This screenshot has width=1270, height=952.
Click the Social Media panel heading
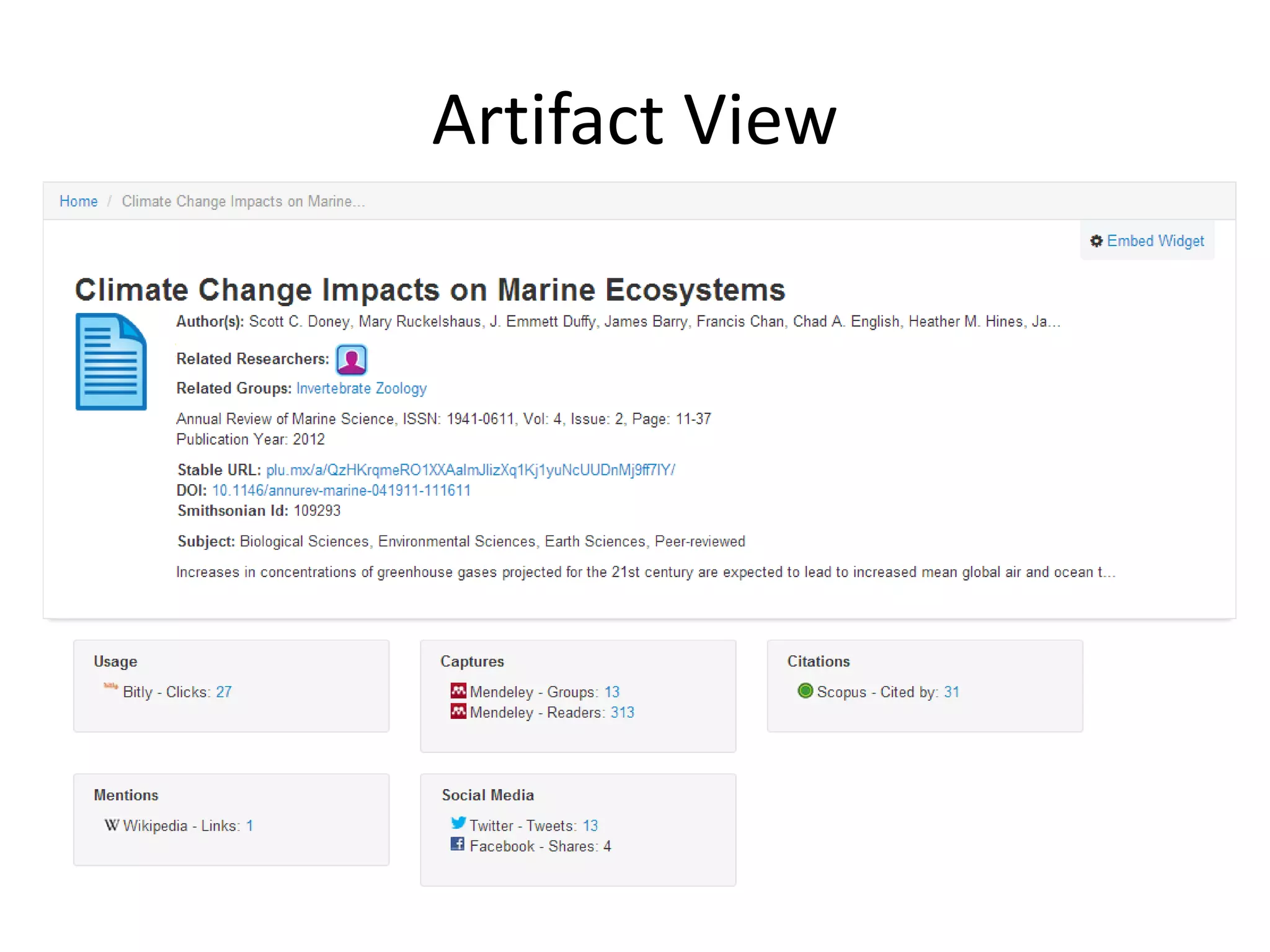click(488, 795)
